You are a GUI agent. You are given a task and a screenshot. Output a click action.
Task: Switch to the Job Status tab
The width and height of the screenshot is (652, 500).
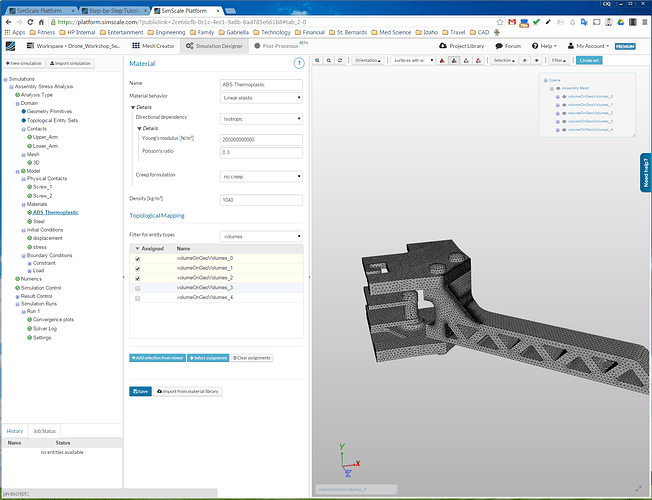pos(45,431)
